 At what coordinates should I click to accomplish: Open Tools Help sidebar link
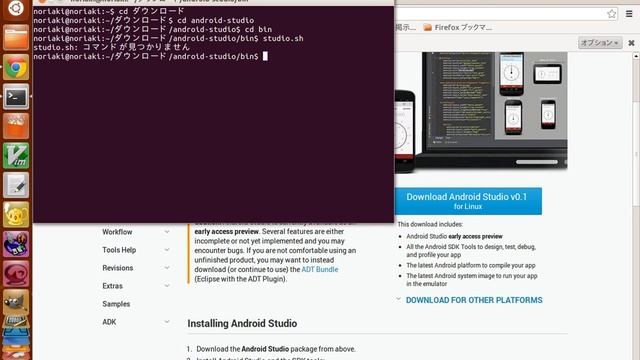(119, 250)
